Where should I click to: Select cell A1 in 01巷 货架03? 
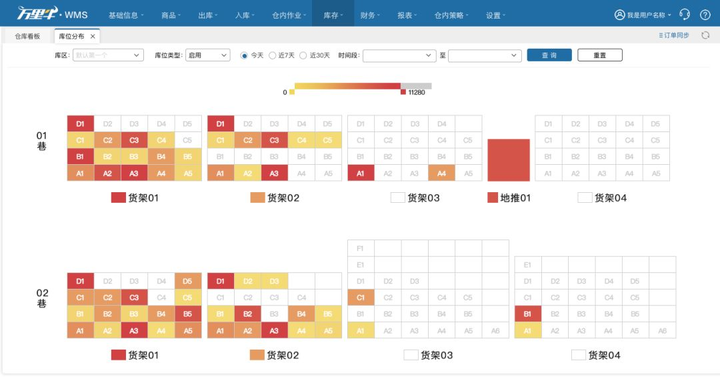[360, 173]
